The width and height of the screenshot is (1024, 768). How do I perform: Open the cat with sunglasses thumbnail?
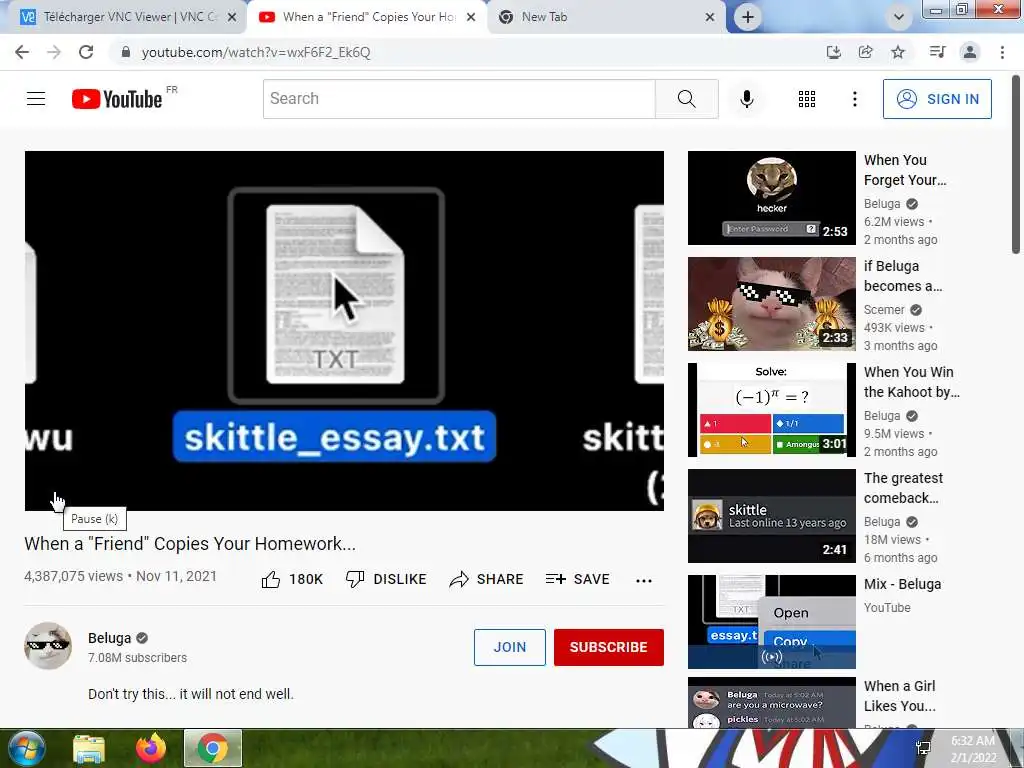click(x=771, y=304)
